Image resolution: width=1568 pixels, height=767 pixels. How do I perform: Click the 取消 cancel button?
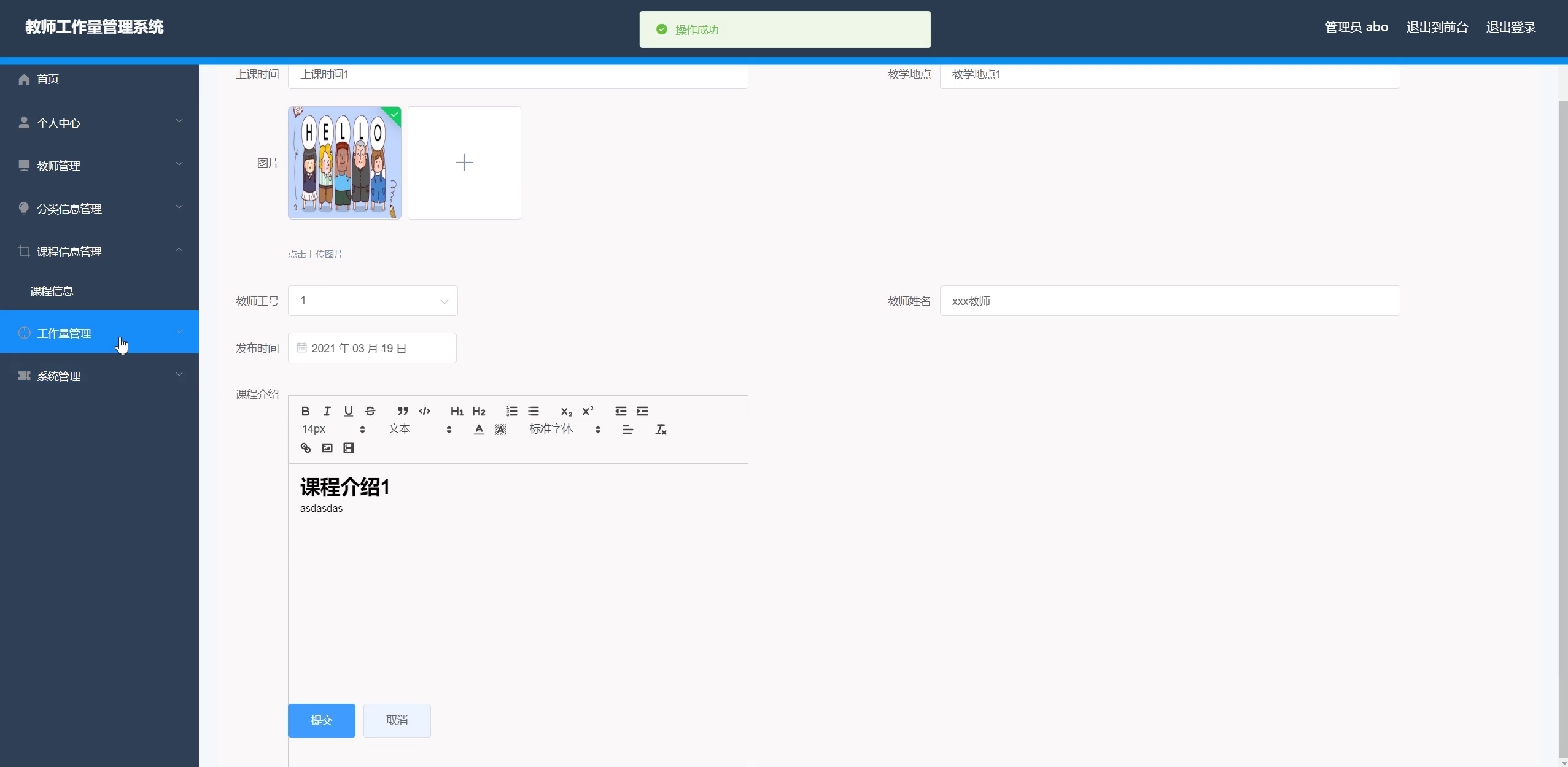[x=397, y=720]
